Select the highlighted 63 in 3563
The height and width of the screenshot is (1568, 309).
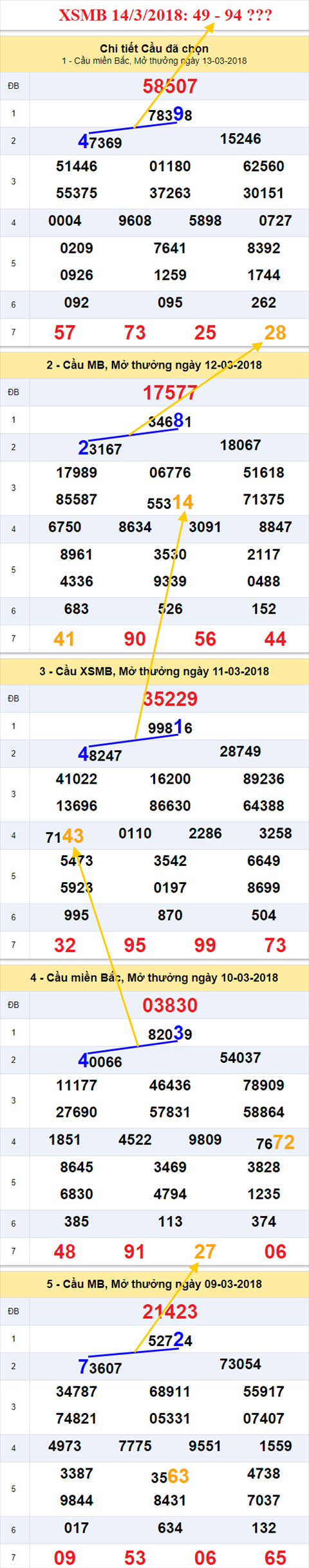point(178,1476)
